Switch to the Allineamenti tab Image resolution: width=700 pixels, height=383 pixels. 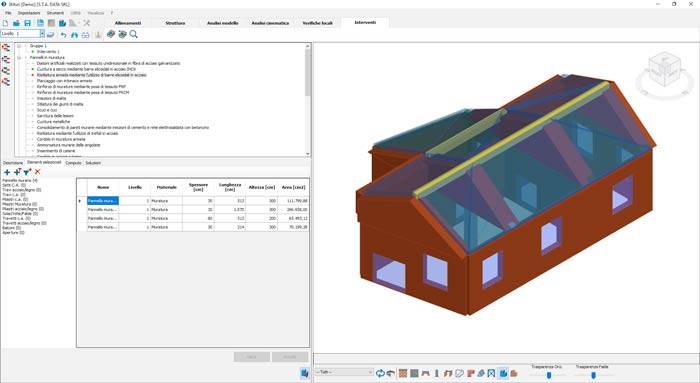point(128,23)
